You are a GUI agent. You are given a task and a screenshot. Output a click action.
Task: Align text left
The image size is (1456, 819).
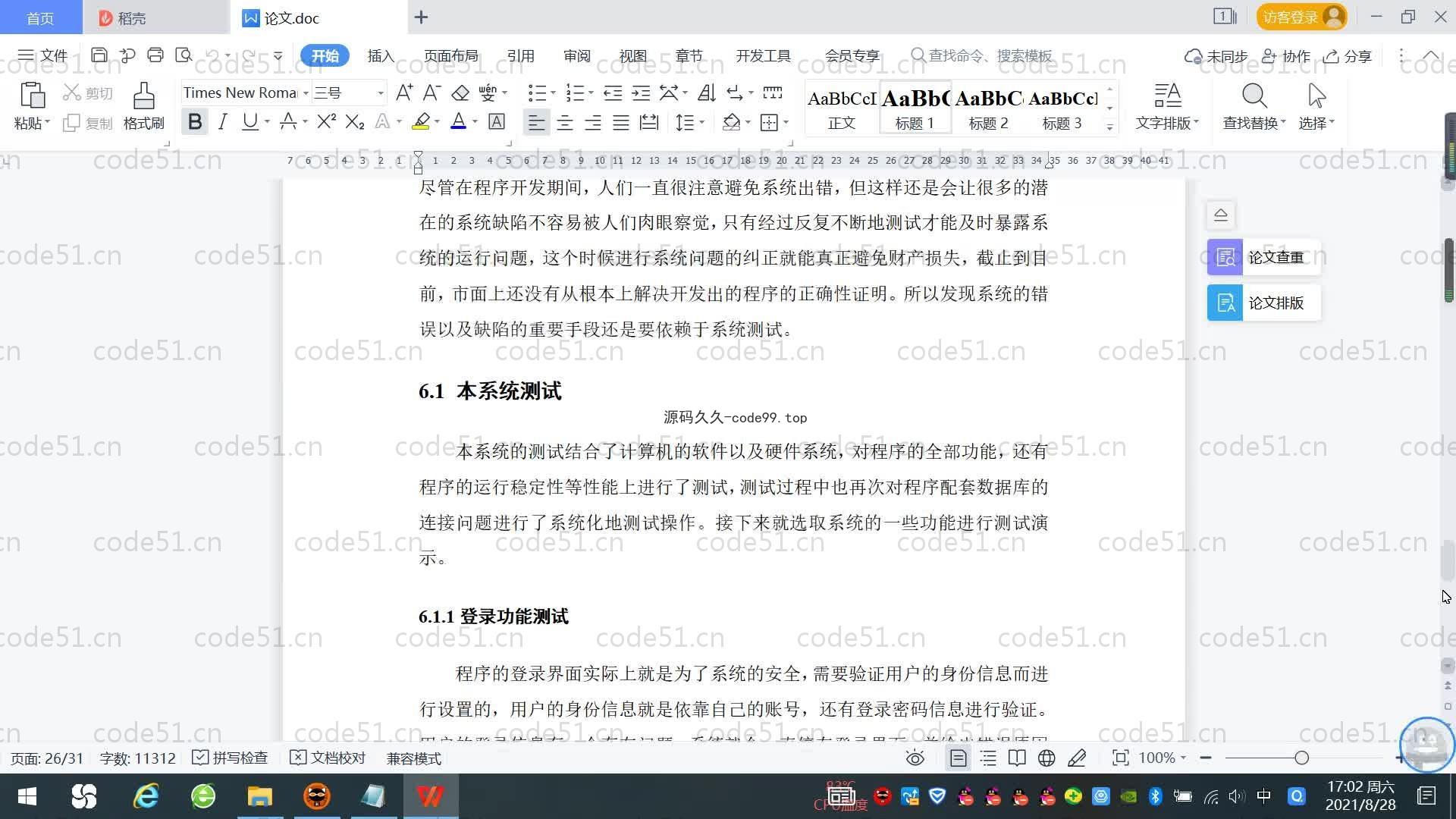click(536, 122)
